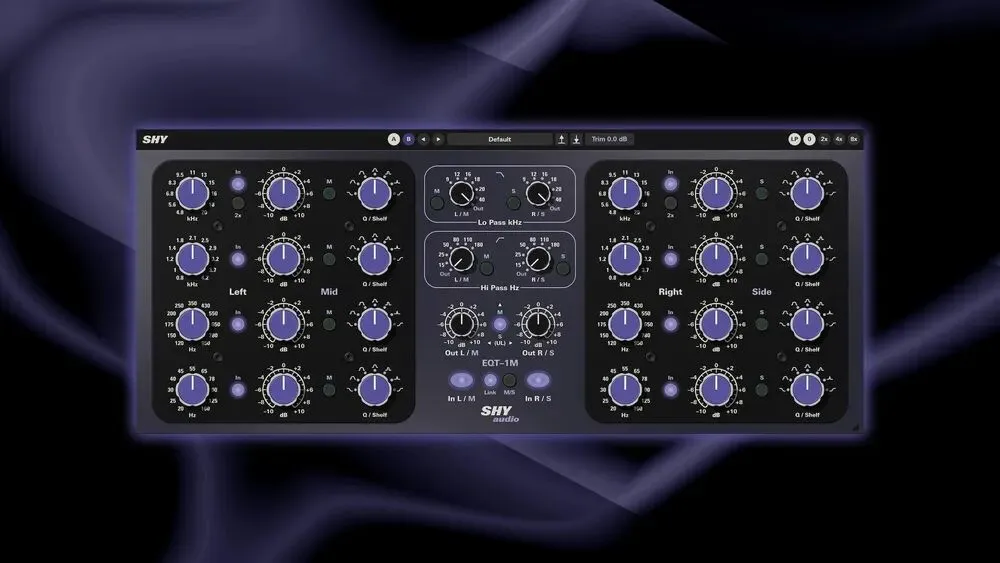Enable the Link button
1000x563 pixels.
tap(490, 381)
